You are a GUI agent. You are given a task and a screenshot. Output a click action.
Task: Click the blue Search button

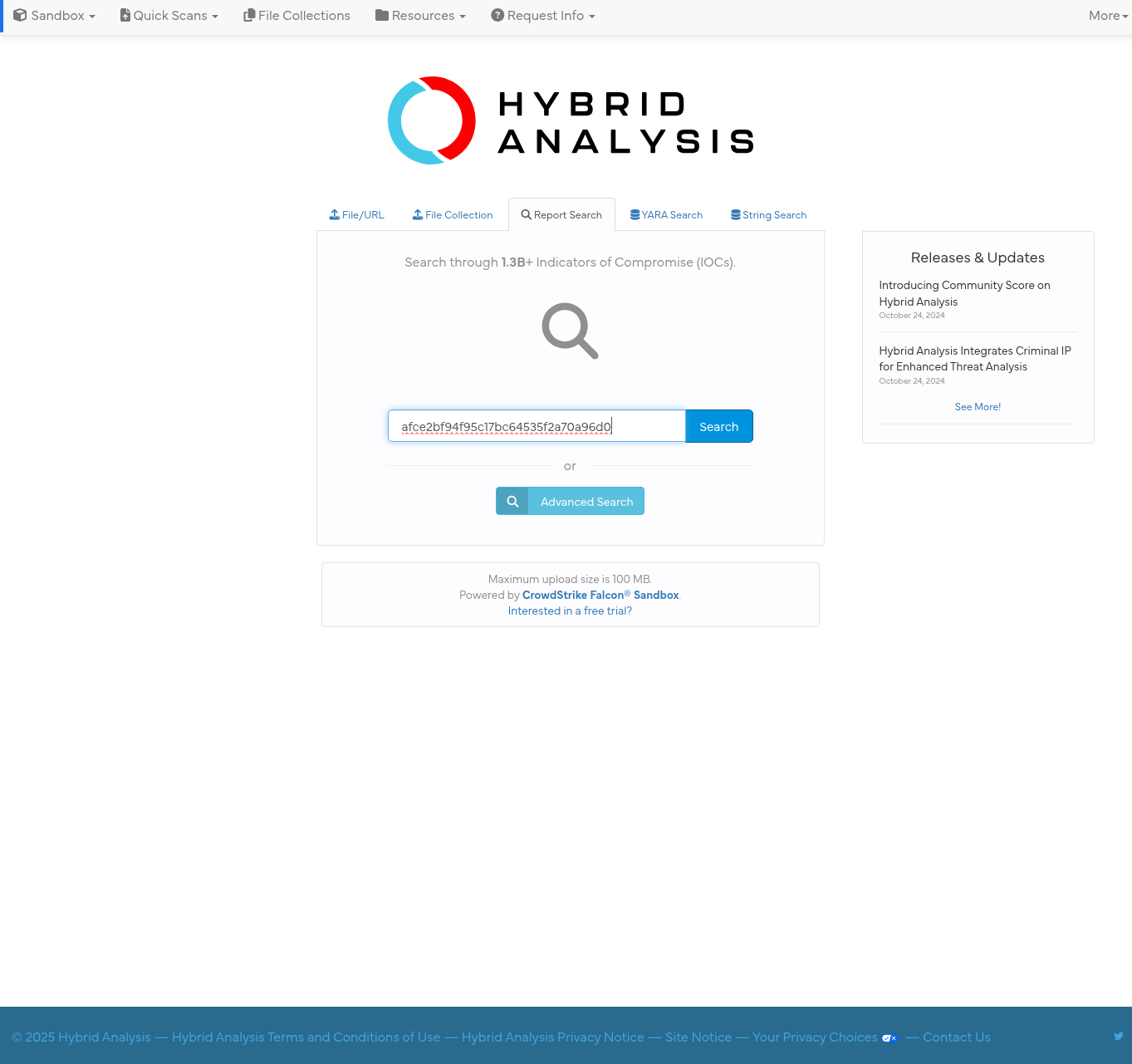point(719,426)
